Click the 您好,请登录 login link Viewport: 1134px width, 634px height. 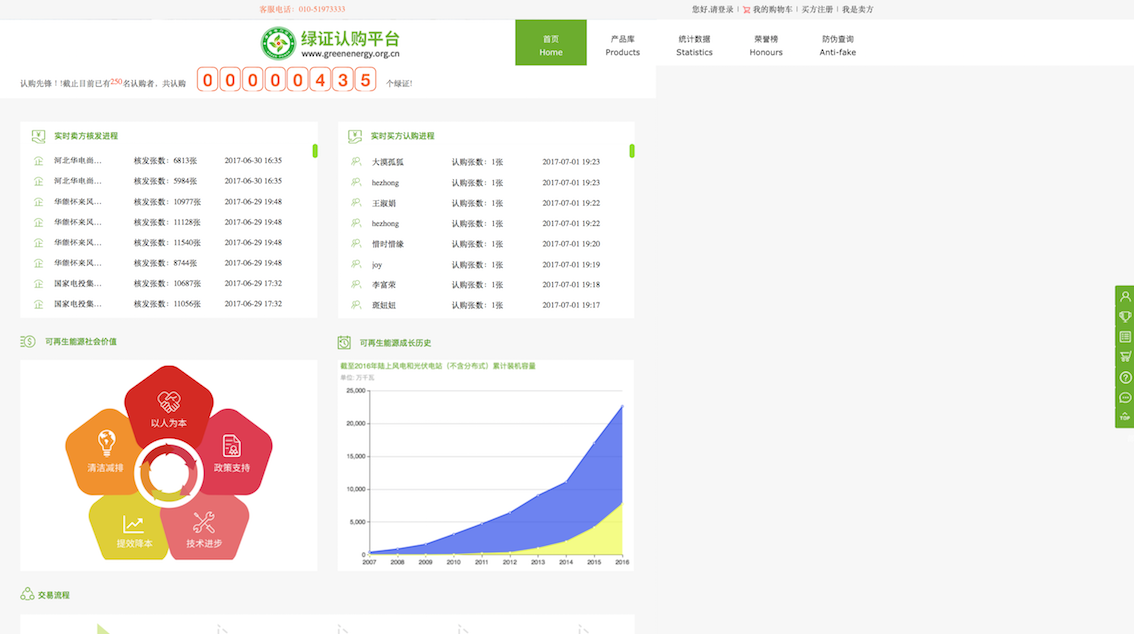[712, 10]
